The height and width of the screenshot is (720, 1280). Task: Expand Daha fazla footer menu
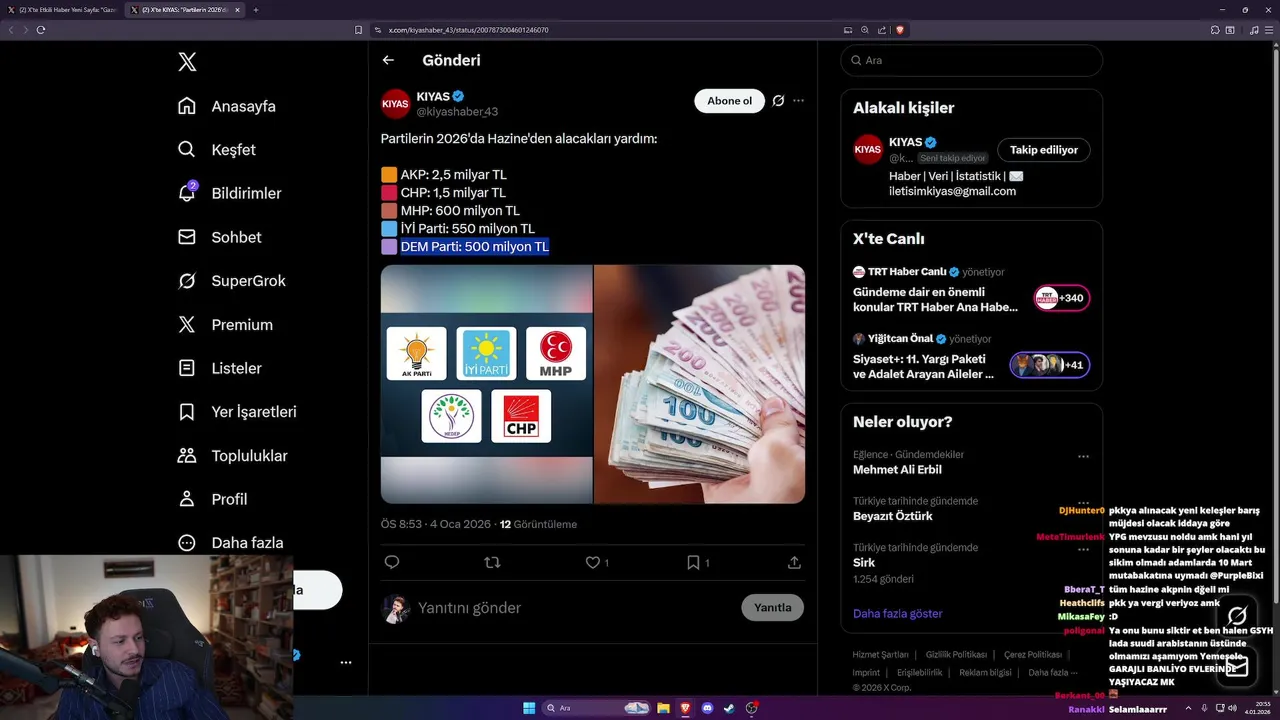1053,673
